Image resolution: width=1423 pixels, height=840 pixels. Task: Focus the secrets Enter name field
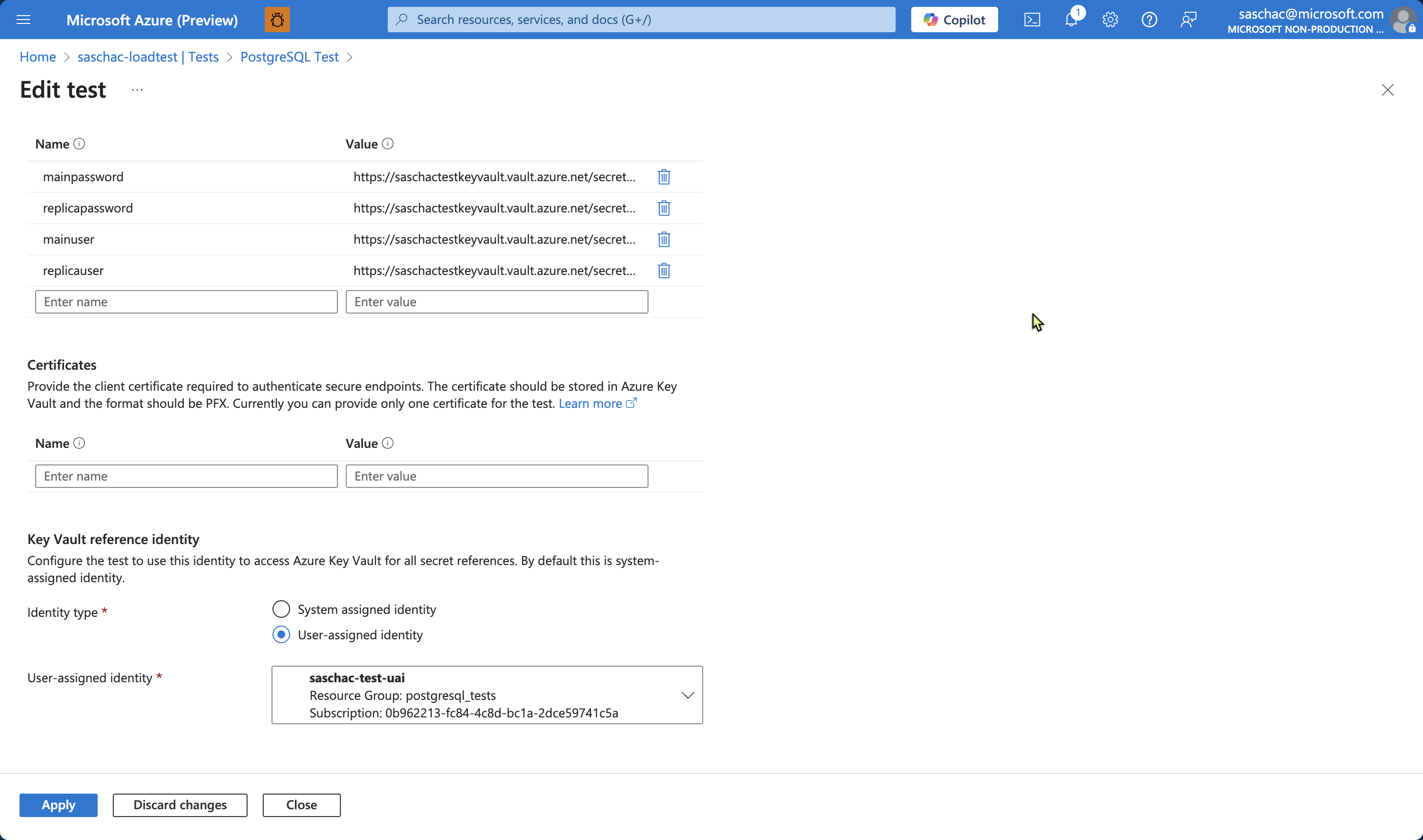pyautogui.click(x=186, y=302)
